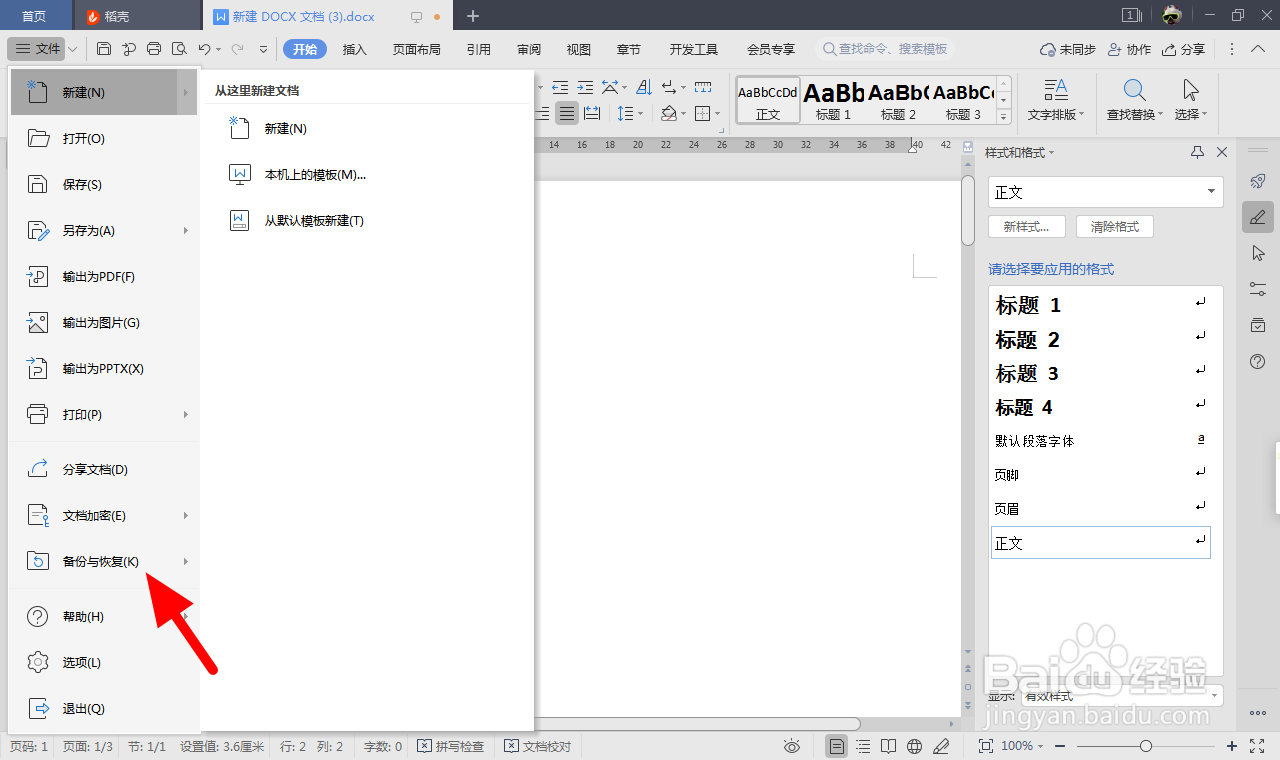Viewport: 1280px width, 760px height.
Task: Click the increase indent icon
Action: [x=586, y=87]
